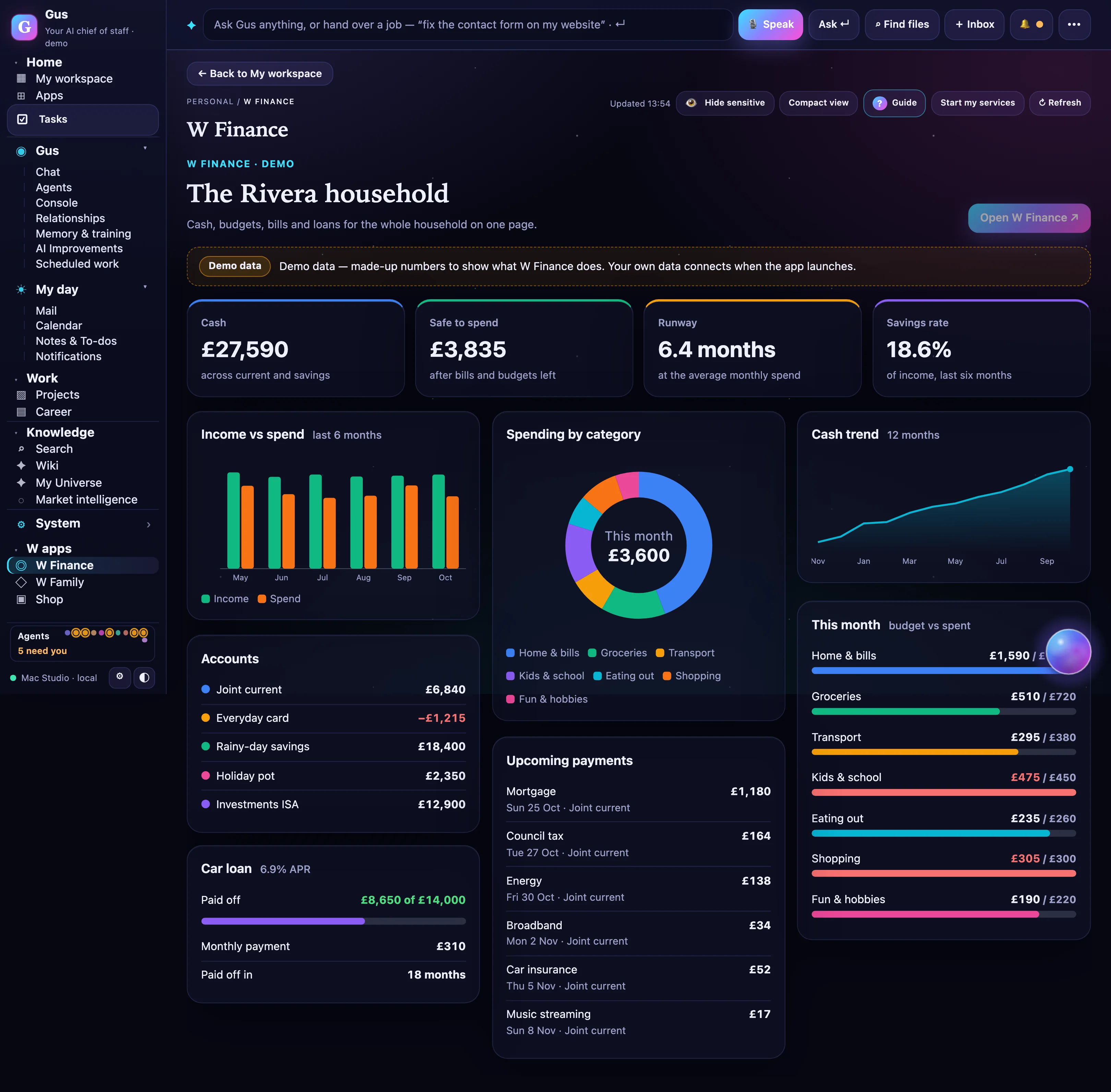Click the Car loan paid off progress bar
Image resolution: width=1111 pixels, height=1092 pixels.
tap(333, 921)
